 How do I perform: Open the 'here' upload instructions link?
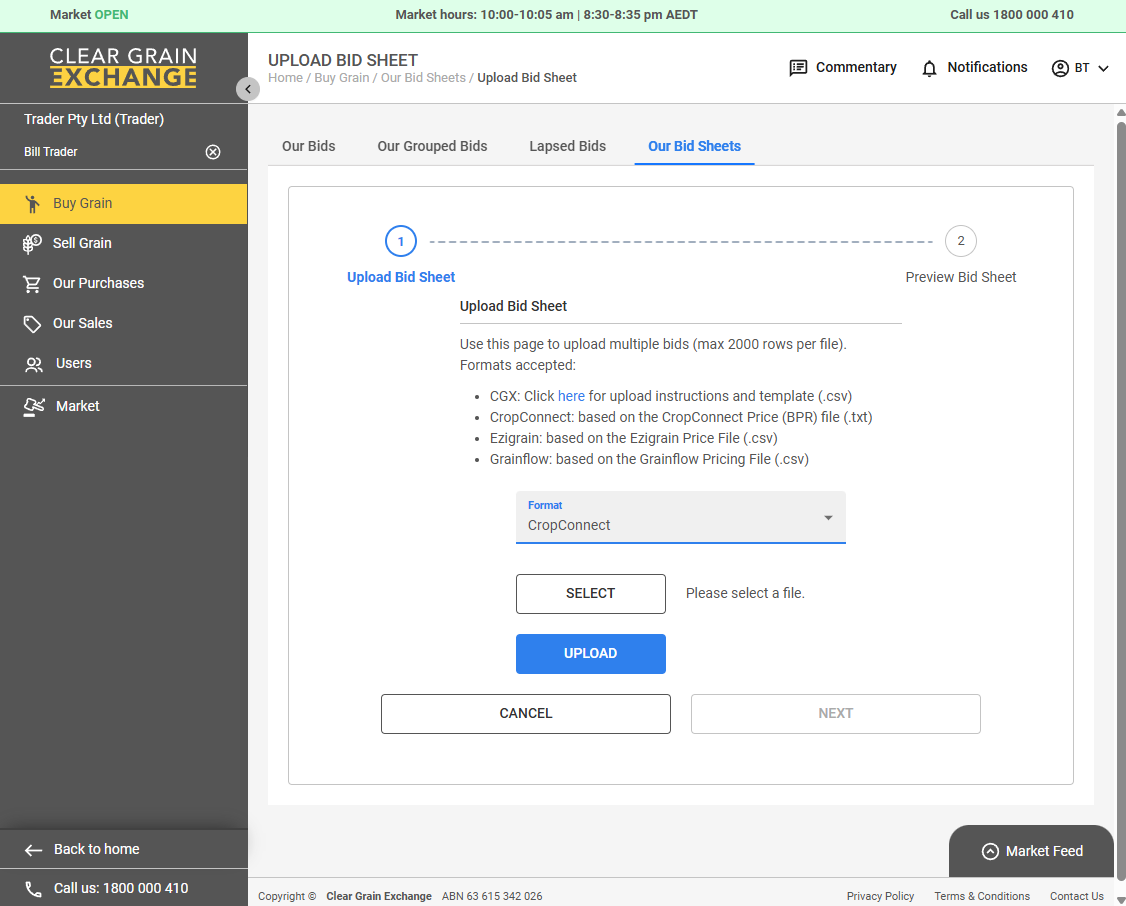tap(571, 396)
